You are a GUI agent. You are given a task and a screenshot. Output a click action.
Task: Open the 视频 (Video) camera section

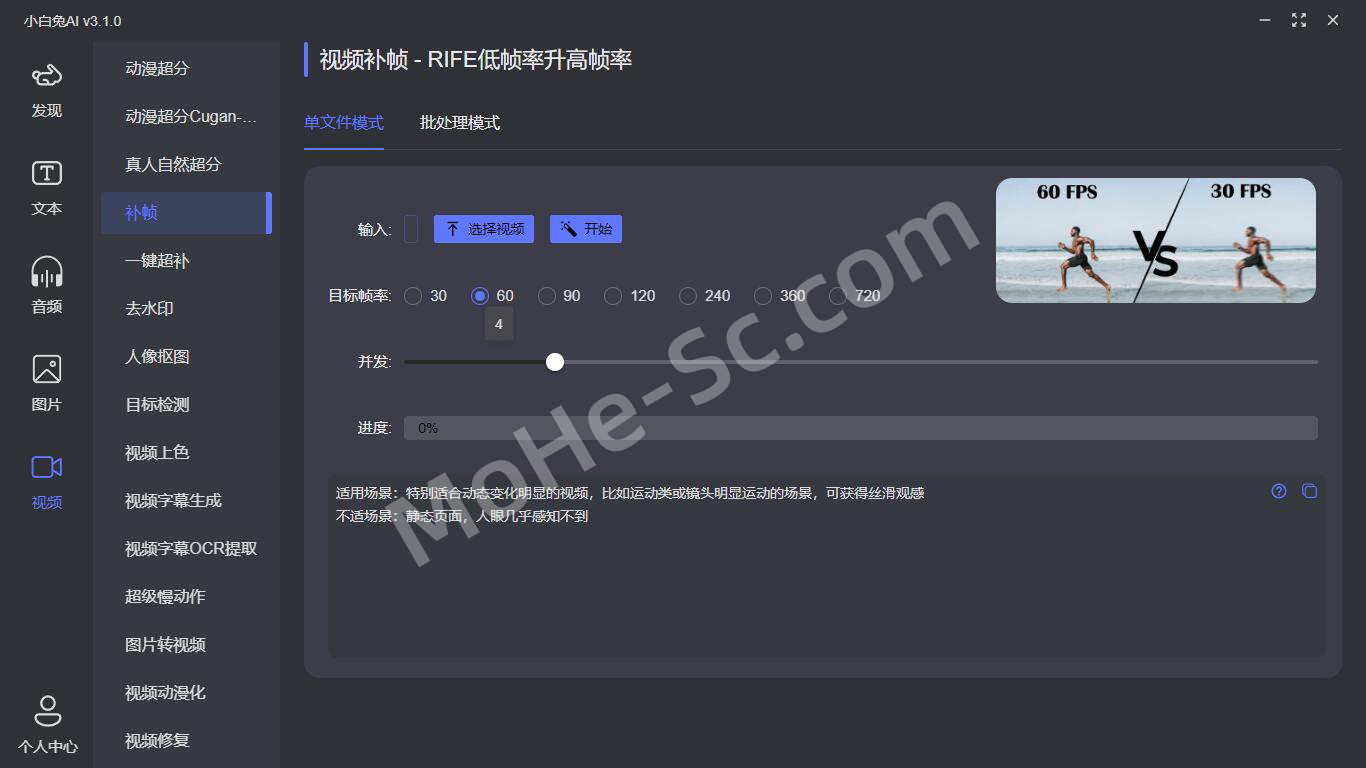(x=47, y=483)
